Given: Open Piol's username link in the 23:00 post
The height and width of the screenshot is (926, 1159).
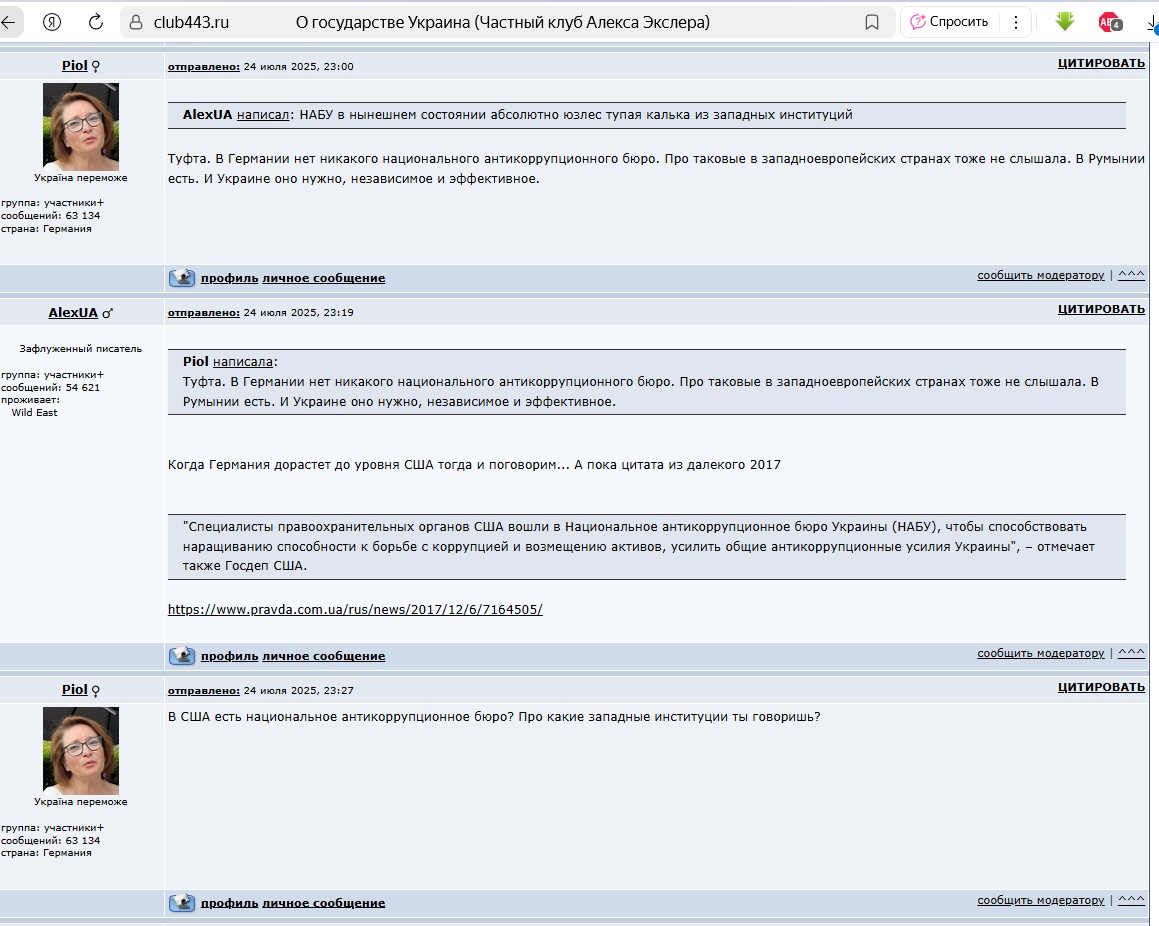Looking at the screenshot, I should click(75, 66).
